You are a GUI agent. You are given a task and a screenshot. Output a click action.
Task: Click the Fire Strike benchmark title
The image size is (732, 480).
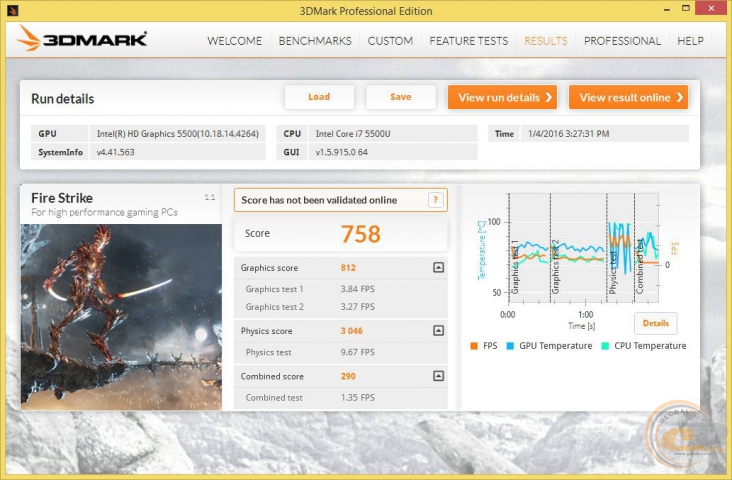[x=62, y=198]
